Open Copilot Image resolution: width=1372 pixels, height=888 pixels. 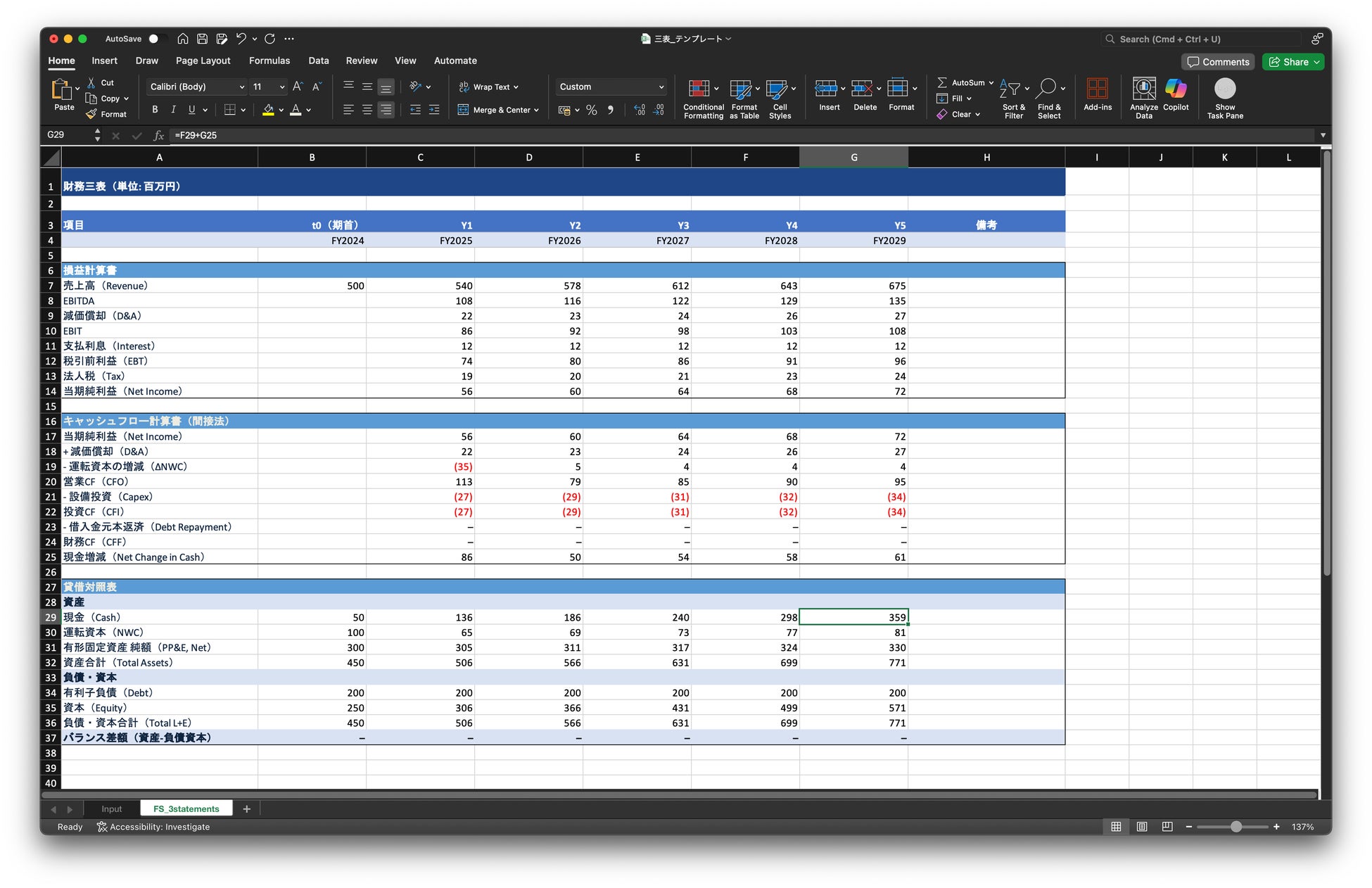[x=1176, y=94]
